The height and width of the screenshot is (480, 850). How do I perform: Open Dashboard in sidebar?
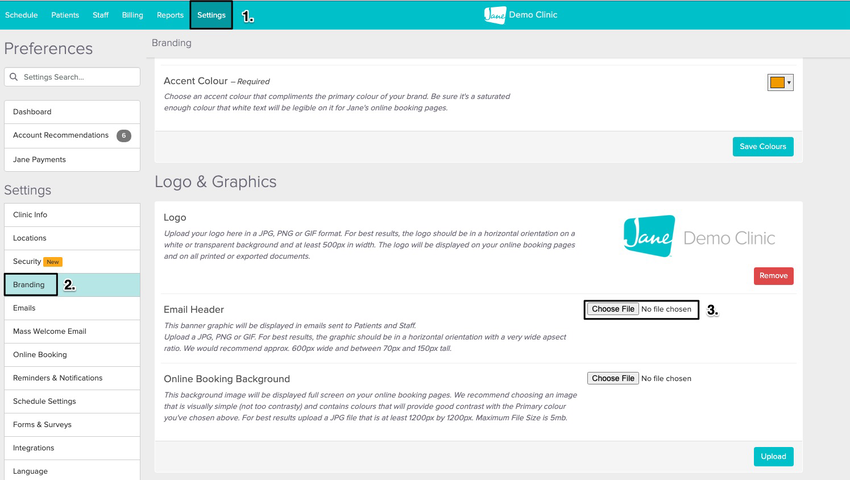tap(72, 112)
